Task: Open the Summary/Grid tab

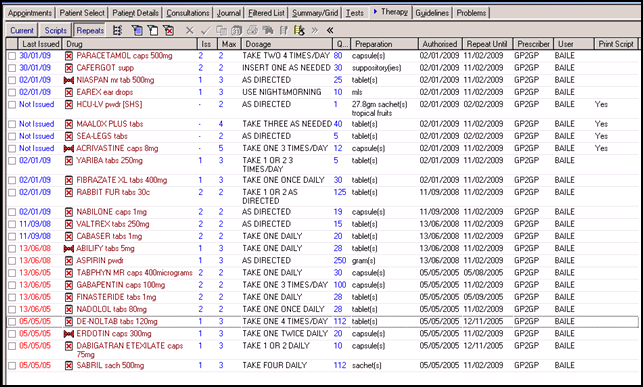Action: coord(315,13)
